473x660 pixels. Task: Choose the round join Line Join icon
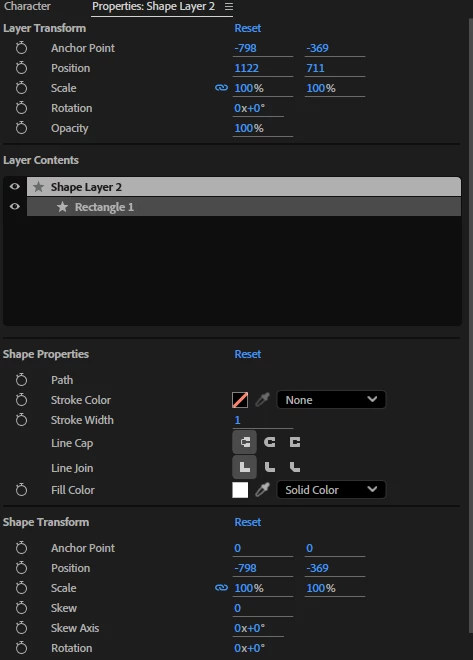click(x=270, y=467)
